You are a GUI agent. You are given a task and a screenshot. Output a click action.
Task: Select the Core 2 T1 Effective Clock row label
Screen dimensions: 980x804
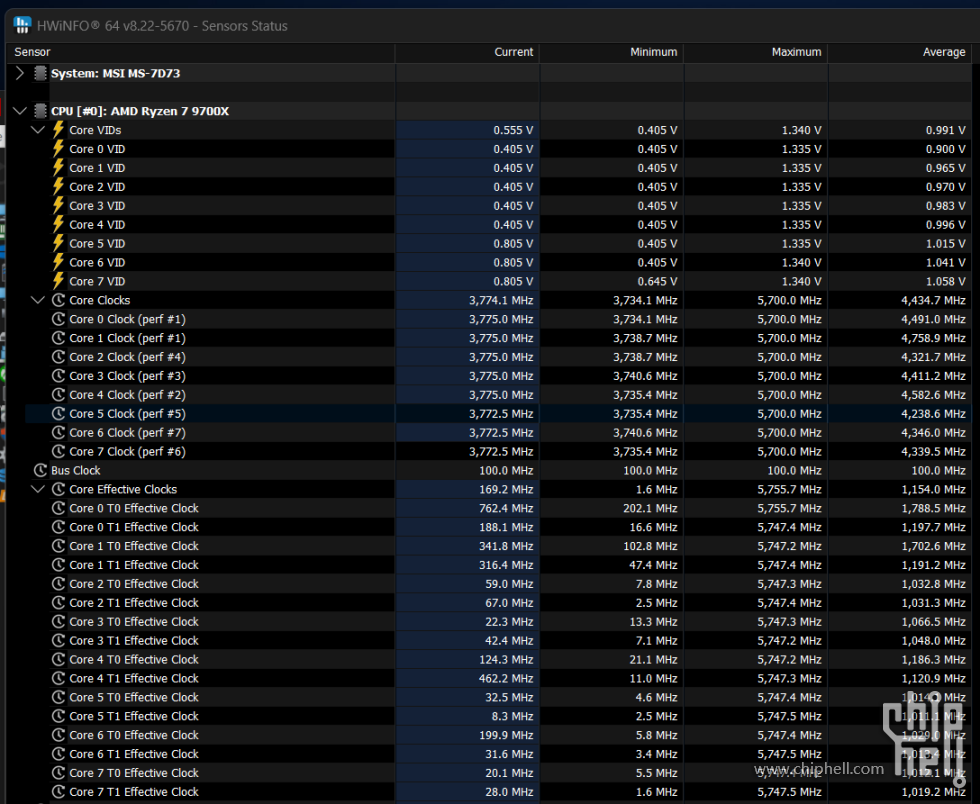pyautogui.click(x=134, y=603)
